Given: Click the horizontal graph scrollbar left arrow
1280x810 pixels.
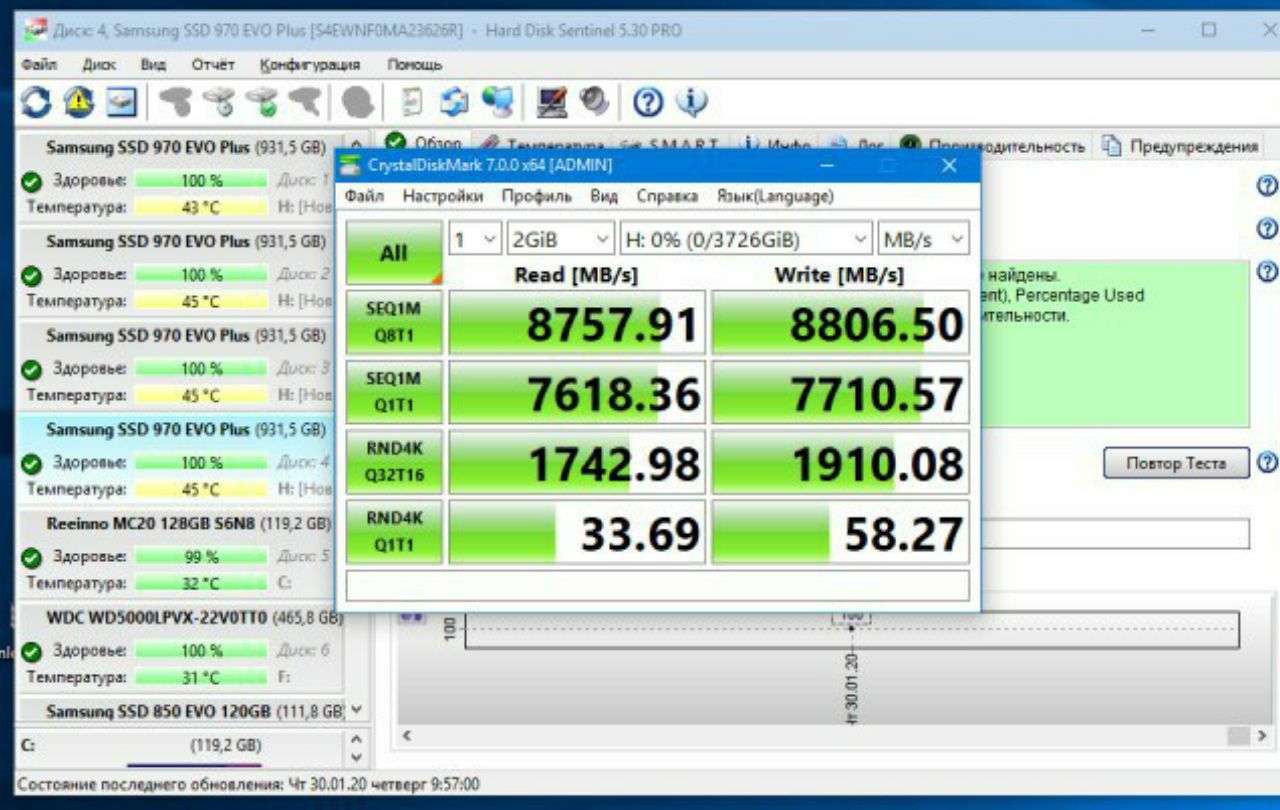Looking at the screenshot, I should (407, 735).
